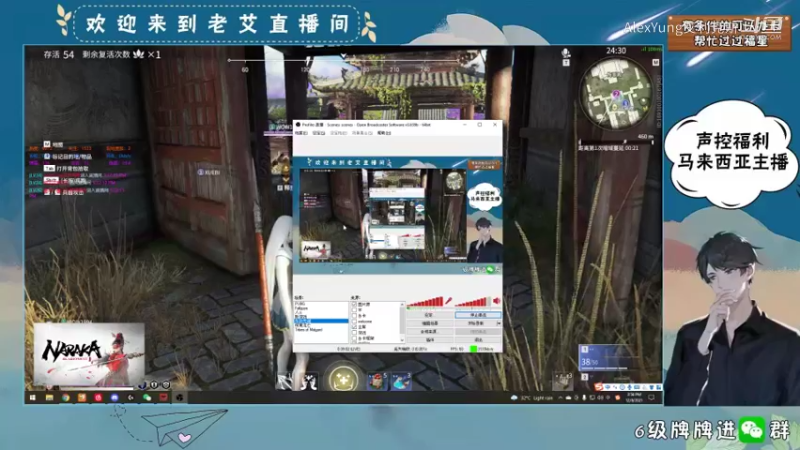This screenshot has height=450, width=800.
Task: Open the OBS icon on the taskbar
Action: tap(179, 397)
